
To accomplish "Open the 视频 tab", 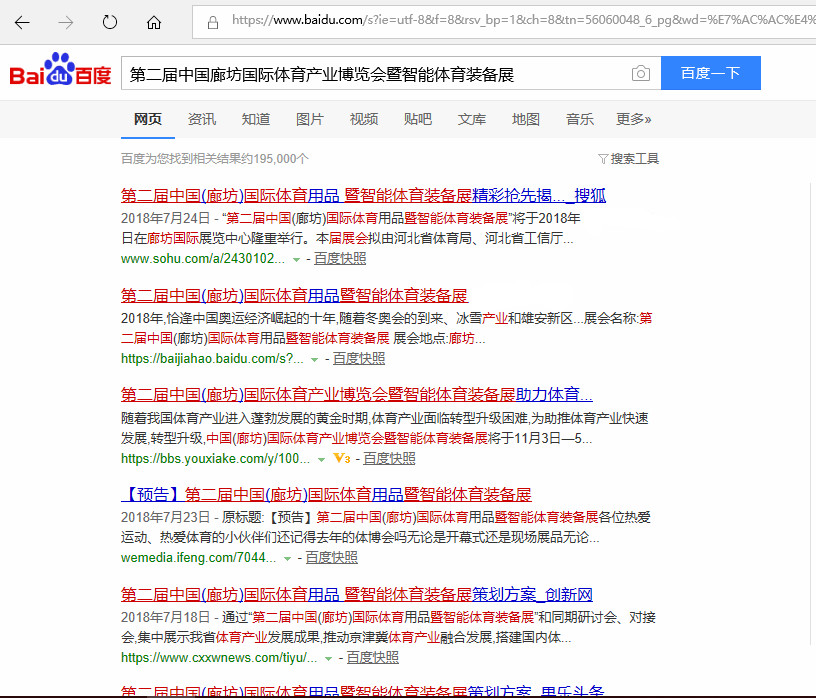I will [364, 119].
